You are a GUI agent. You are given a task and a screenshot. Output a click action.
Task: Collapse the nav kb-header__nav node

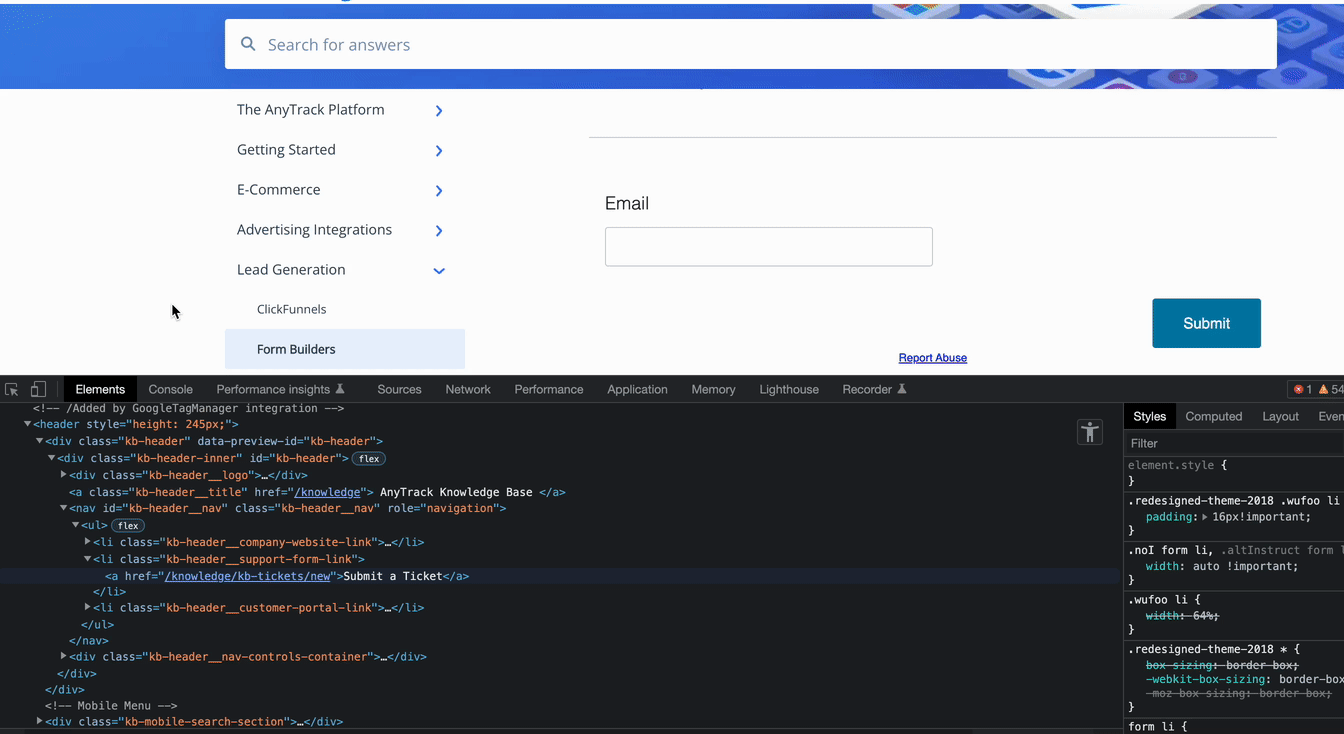tap(64, 508)
